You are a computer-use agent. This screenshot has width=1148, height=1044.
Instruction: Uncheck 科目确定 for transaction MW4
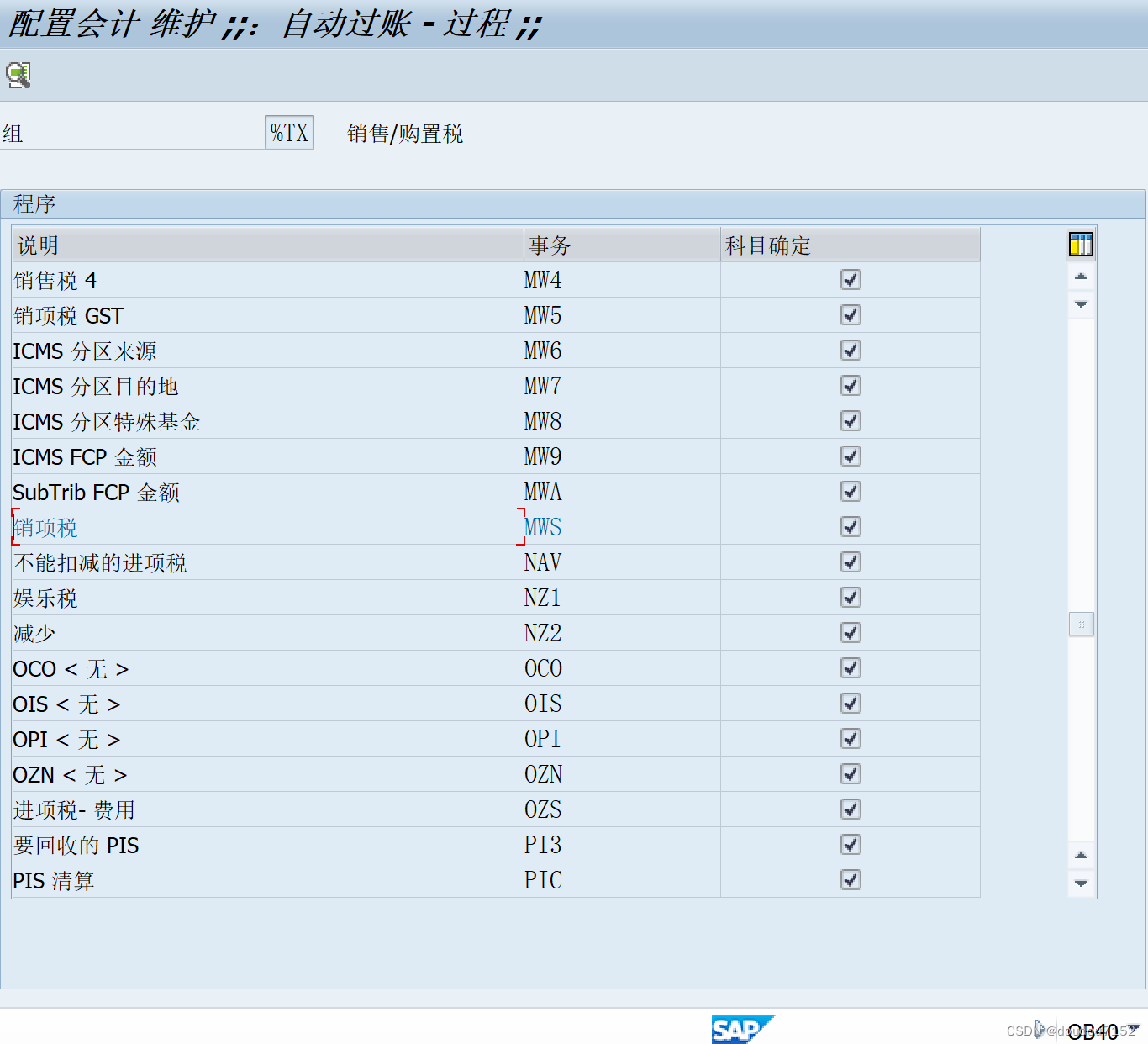(850, 280)
